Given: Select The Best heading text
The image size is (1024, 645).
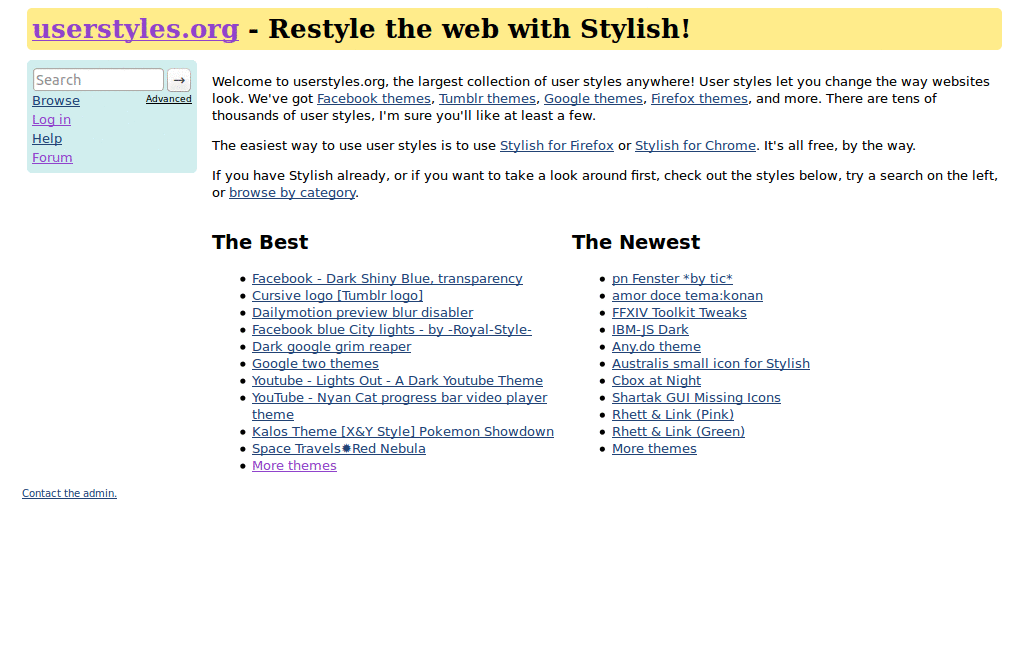Looking at the screenshot, I should pyautogui.click(x=260, y=242).
